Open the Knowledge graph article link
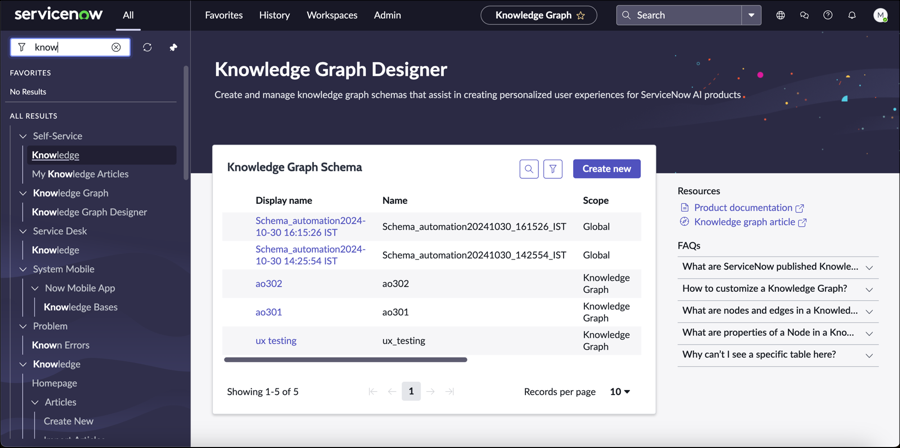 745,222
